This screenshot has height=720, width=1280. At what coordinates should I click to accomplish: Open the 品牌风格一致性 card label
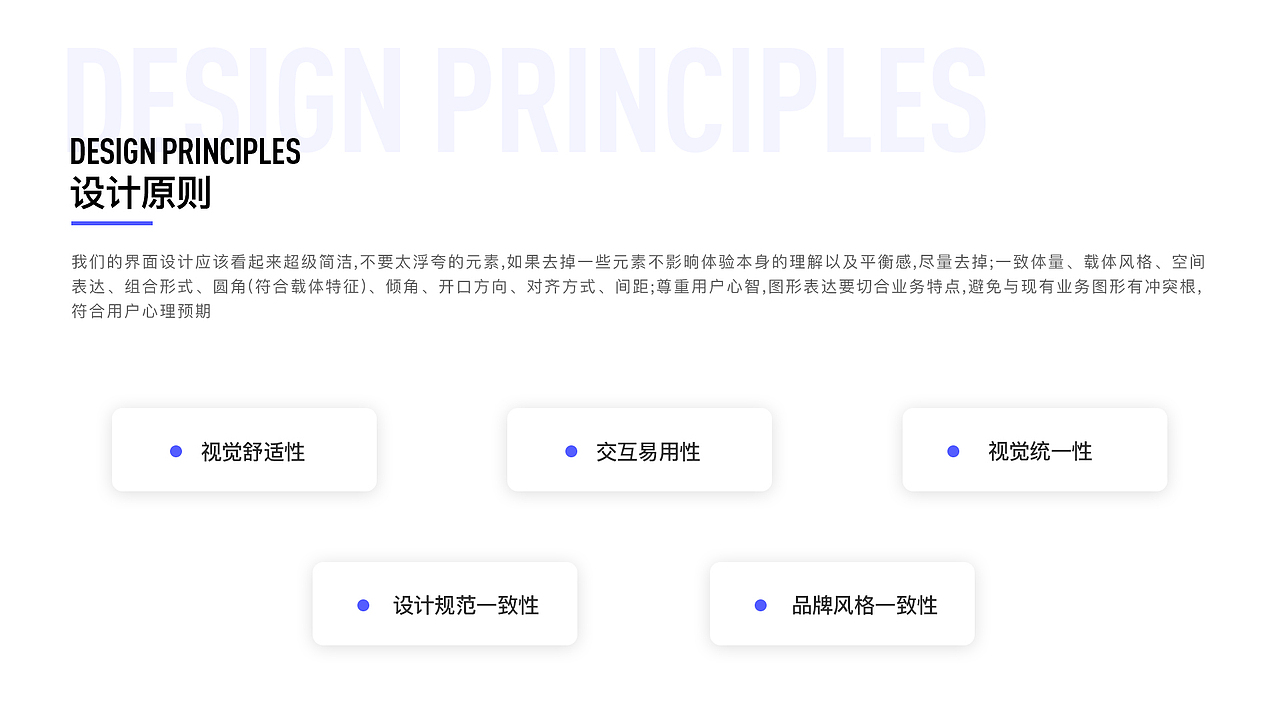tap(865, 606)
